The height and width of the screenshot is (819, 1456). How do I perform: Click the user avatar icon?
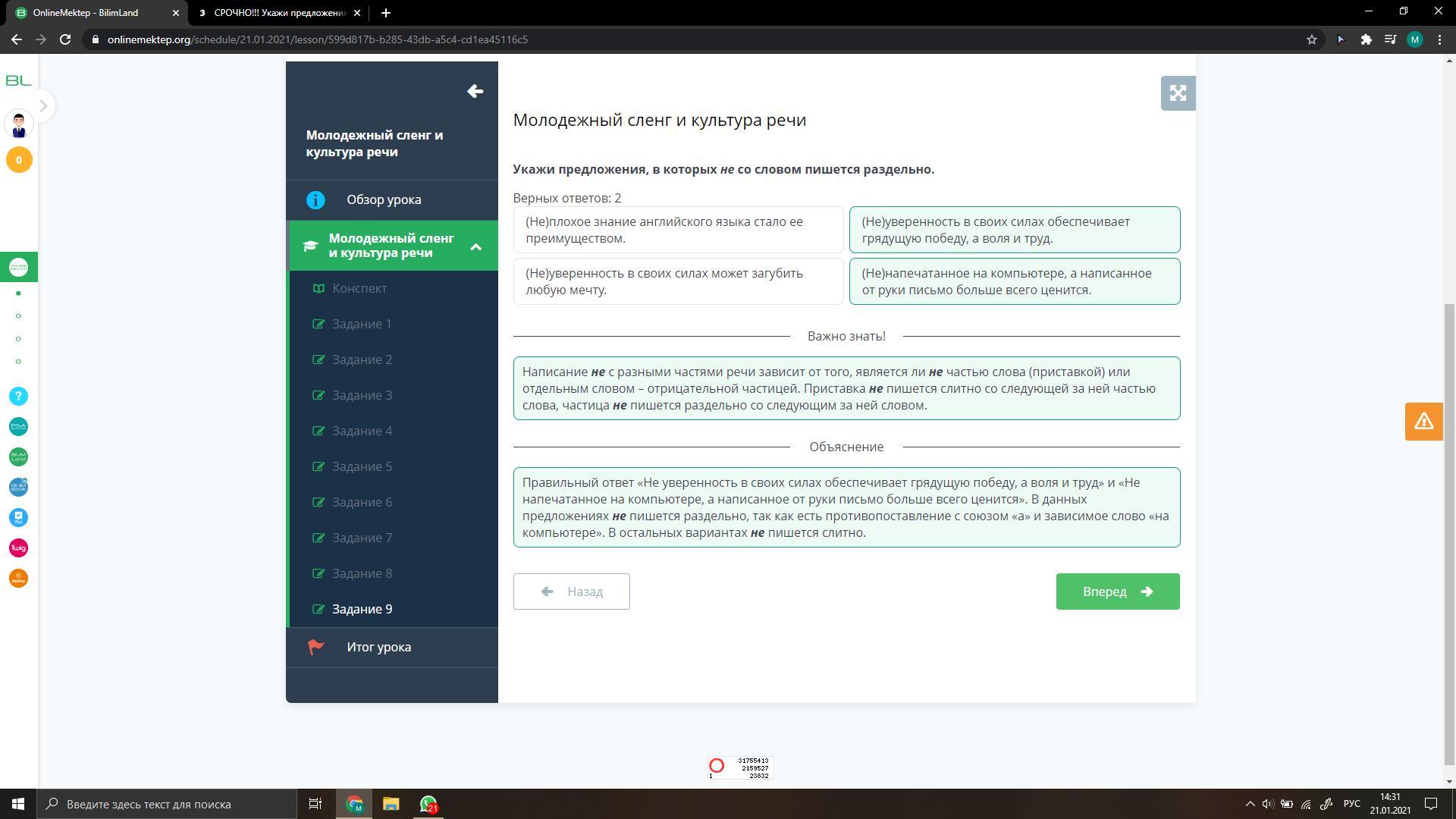18,124
